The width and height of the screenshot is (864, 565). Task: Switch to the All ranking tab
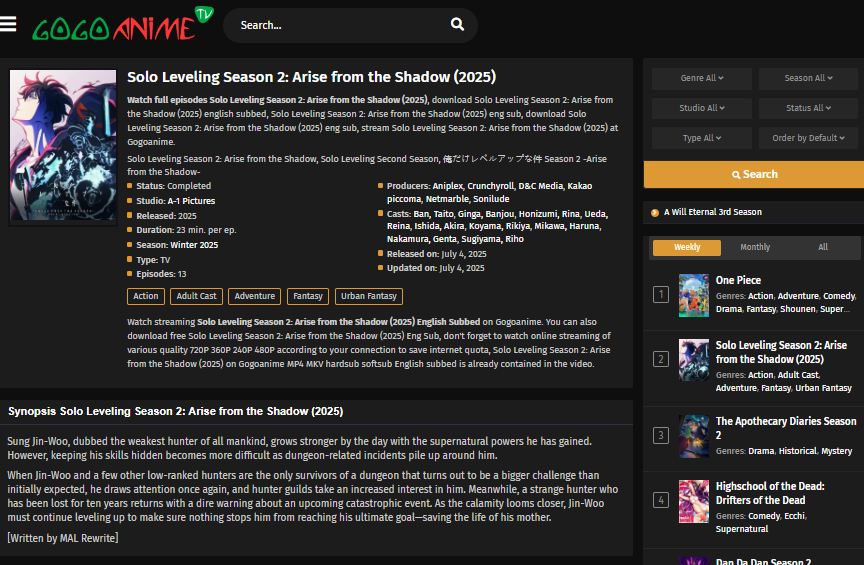(x=823, y=247)
